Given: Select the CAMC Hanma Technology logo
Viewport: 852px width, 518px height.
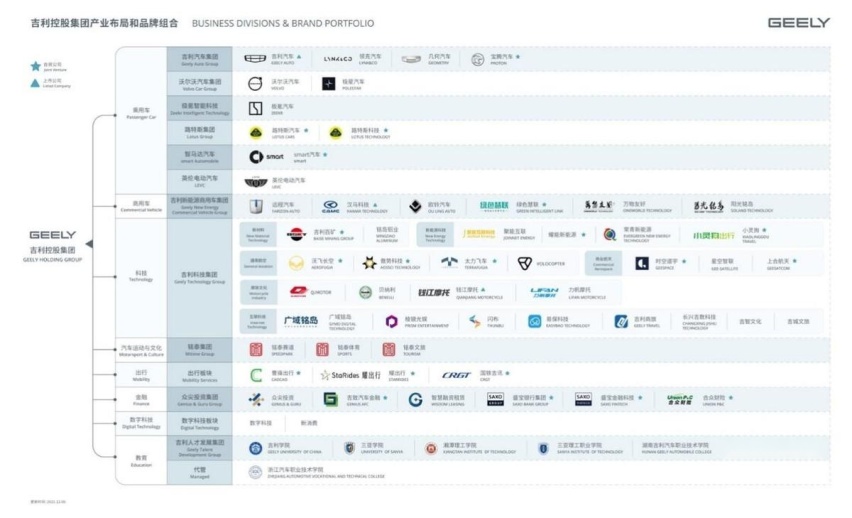Looking at the screenshot, I should 330,206.
